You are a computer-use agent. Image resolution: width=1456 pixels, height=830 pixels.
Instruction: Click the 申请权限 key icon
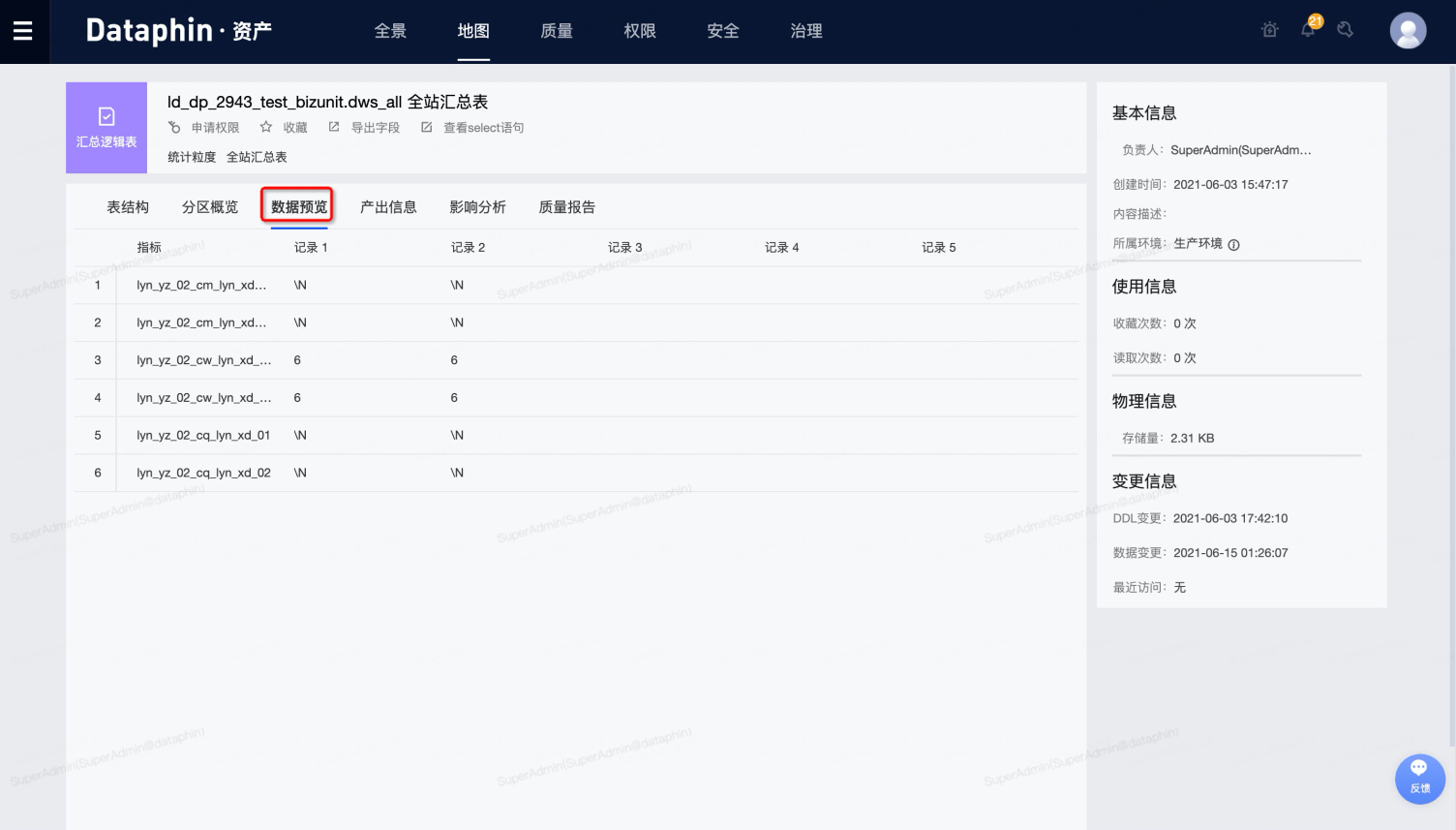[x=174, y=128]
